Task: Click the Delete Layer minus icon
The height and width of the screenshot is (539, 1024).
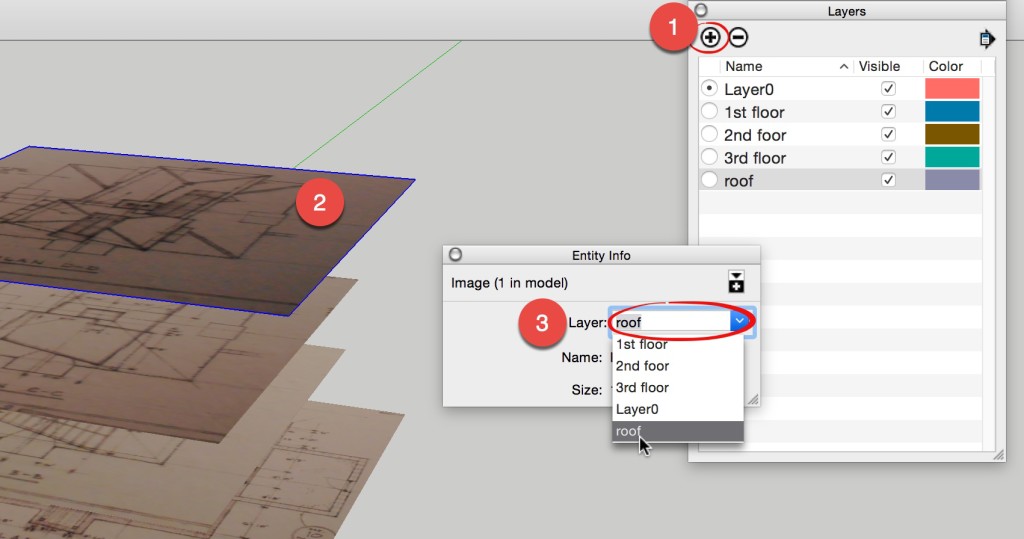Action: click(738, 38)
